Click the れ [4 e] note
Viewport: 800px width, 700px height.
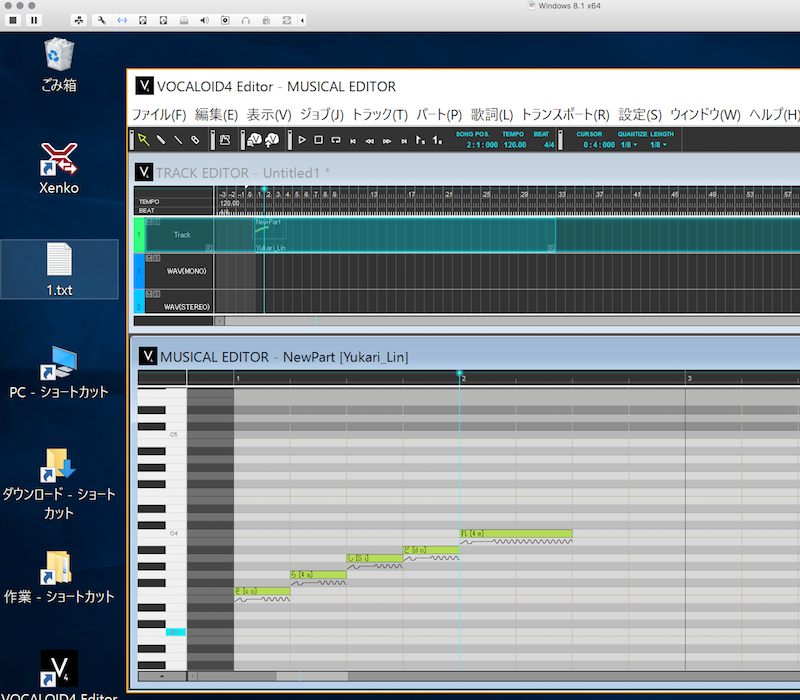(x=516, y=533)
